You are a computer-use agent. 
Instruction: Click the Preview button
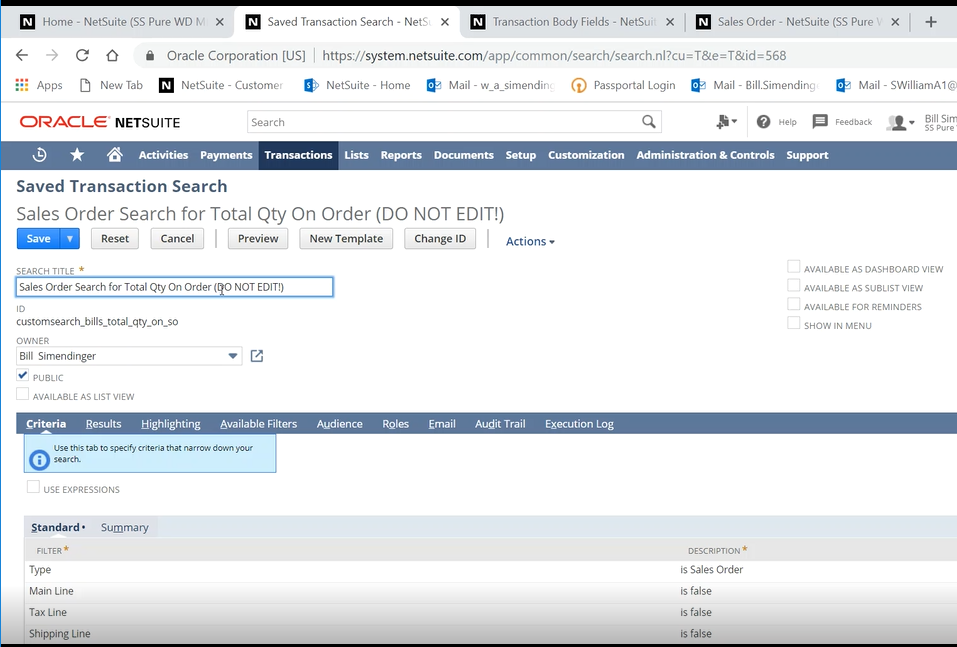point(258,239)
